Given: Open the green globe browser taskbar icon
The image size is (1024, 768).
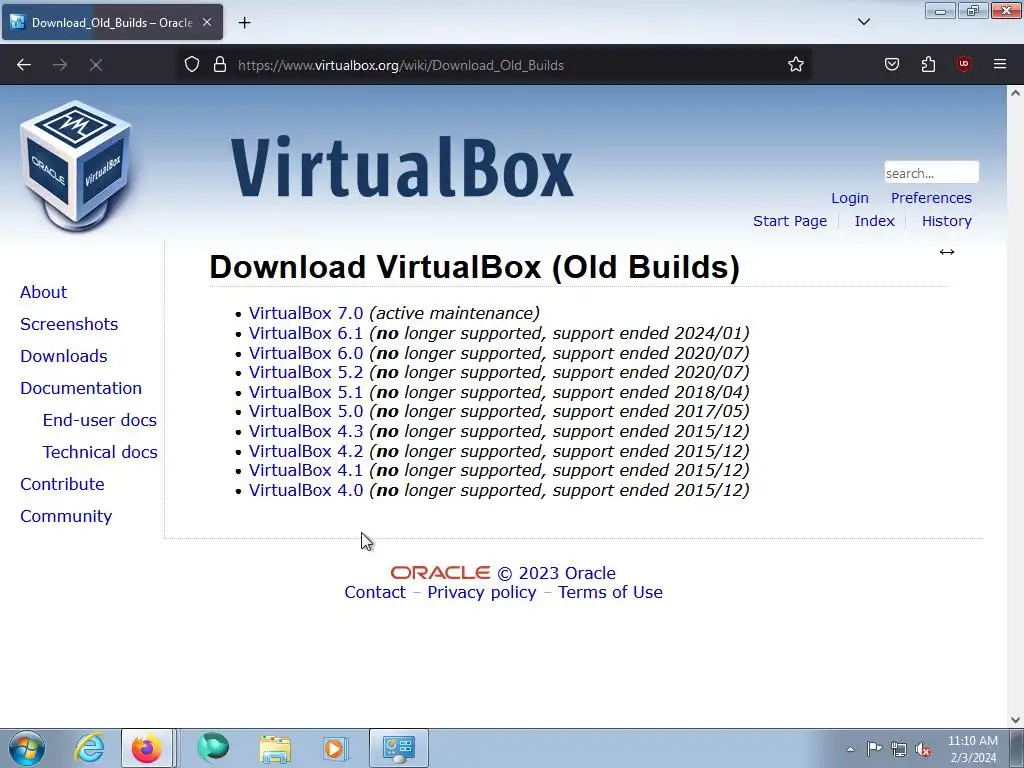Looking at the screenshot, I should click(x=213, y=748).
